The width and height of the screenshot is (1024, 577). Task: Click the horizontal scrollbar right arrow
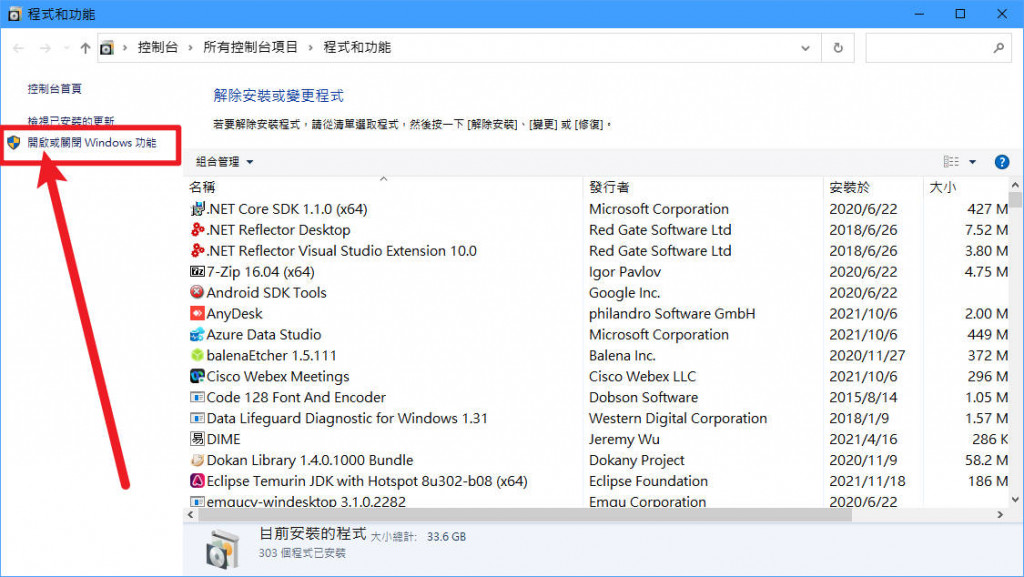[1000, 515]
